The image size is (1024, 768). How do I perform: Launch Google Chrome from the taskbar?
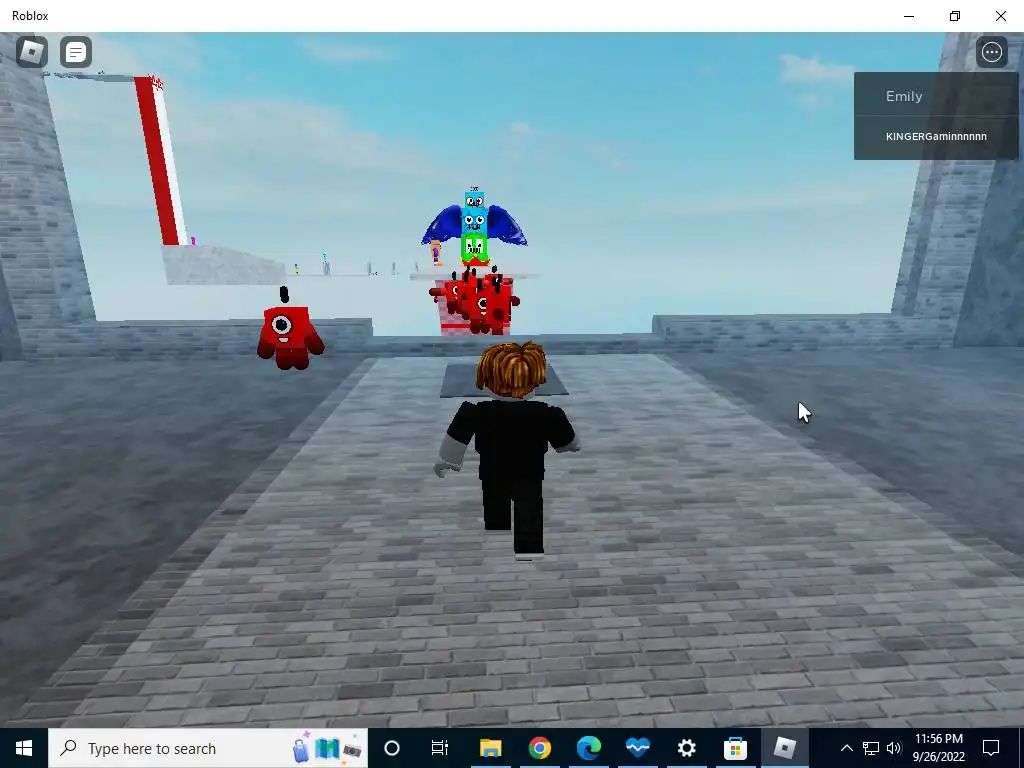coord(539,748)
